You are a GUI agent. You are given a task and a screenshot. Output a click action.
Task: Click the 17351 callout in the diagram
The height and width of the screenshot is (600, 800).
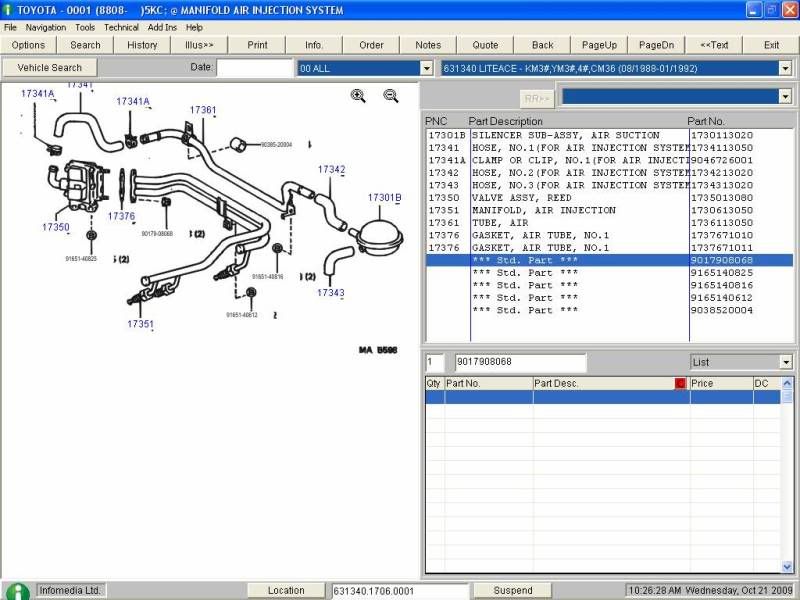point(140,324)
